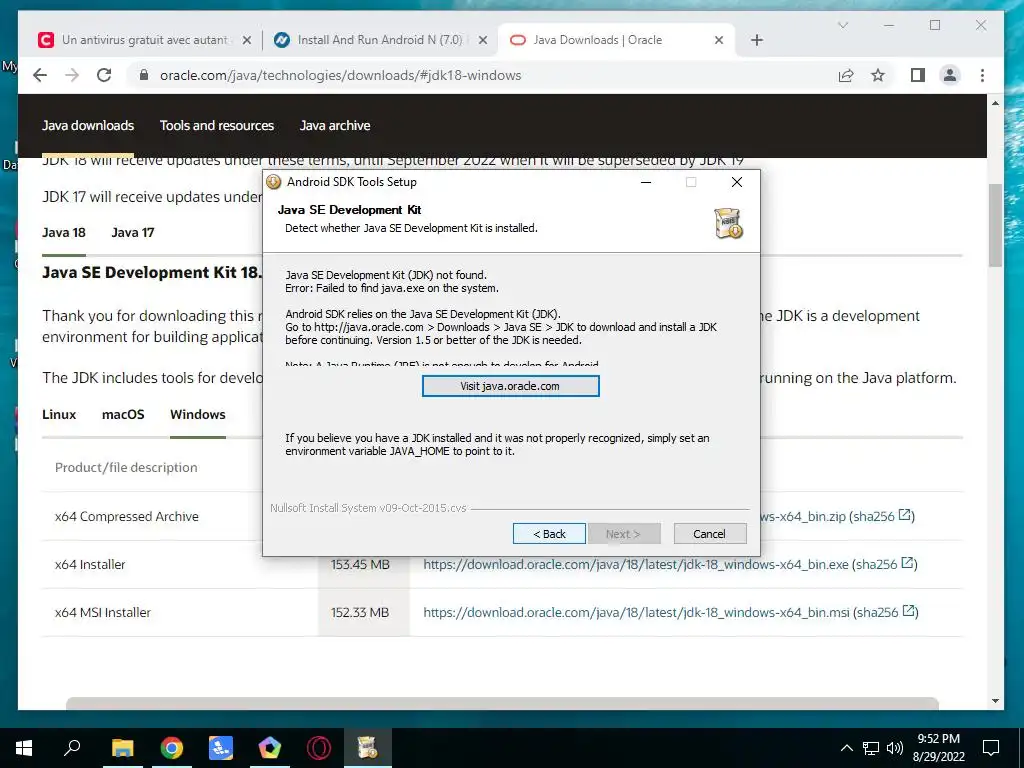Click the page vertical scrollbar thumb

pos(995,225)
